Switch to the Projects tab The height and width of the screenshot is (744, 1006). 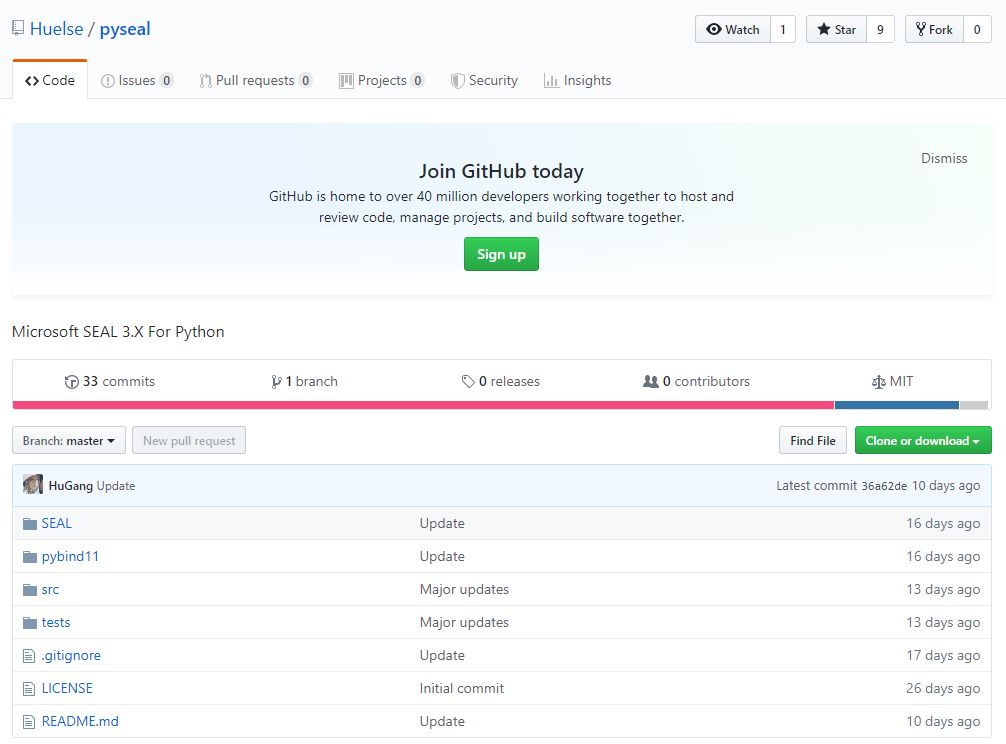[382, 80]
